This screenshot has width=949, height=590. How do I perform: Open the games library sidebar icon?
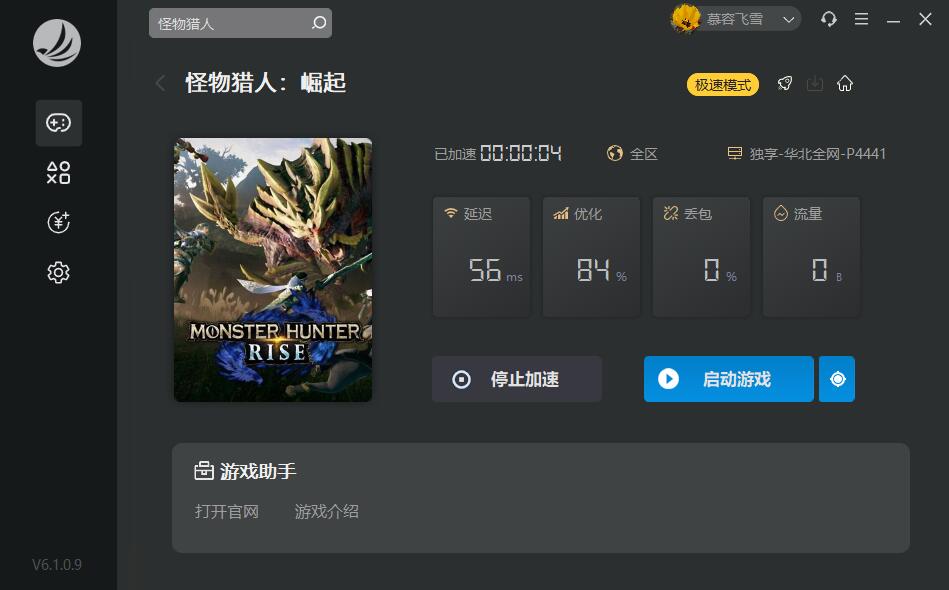point(59,123)
